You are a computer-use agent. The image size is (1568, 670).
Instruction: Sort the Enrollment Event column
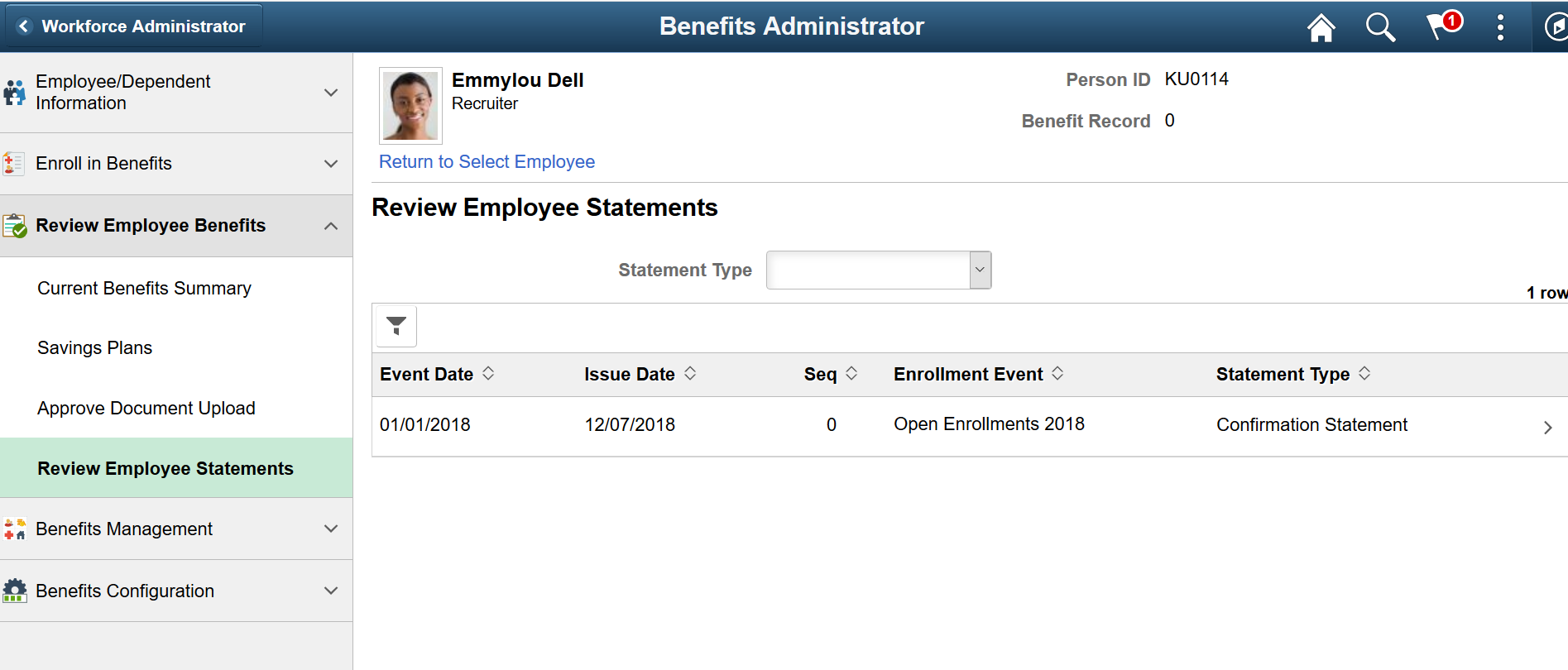pyautogui.click(x=1057, y=374)
